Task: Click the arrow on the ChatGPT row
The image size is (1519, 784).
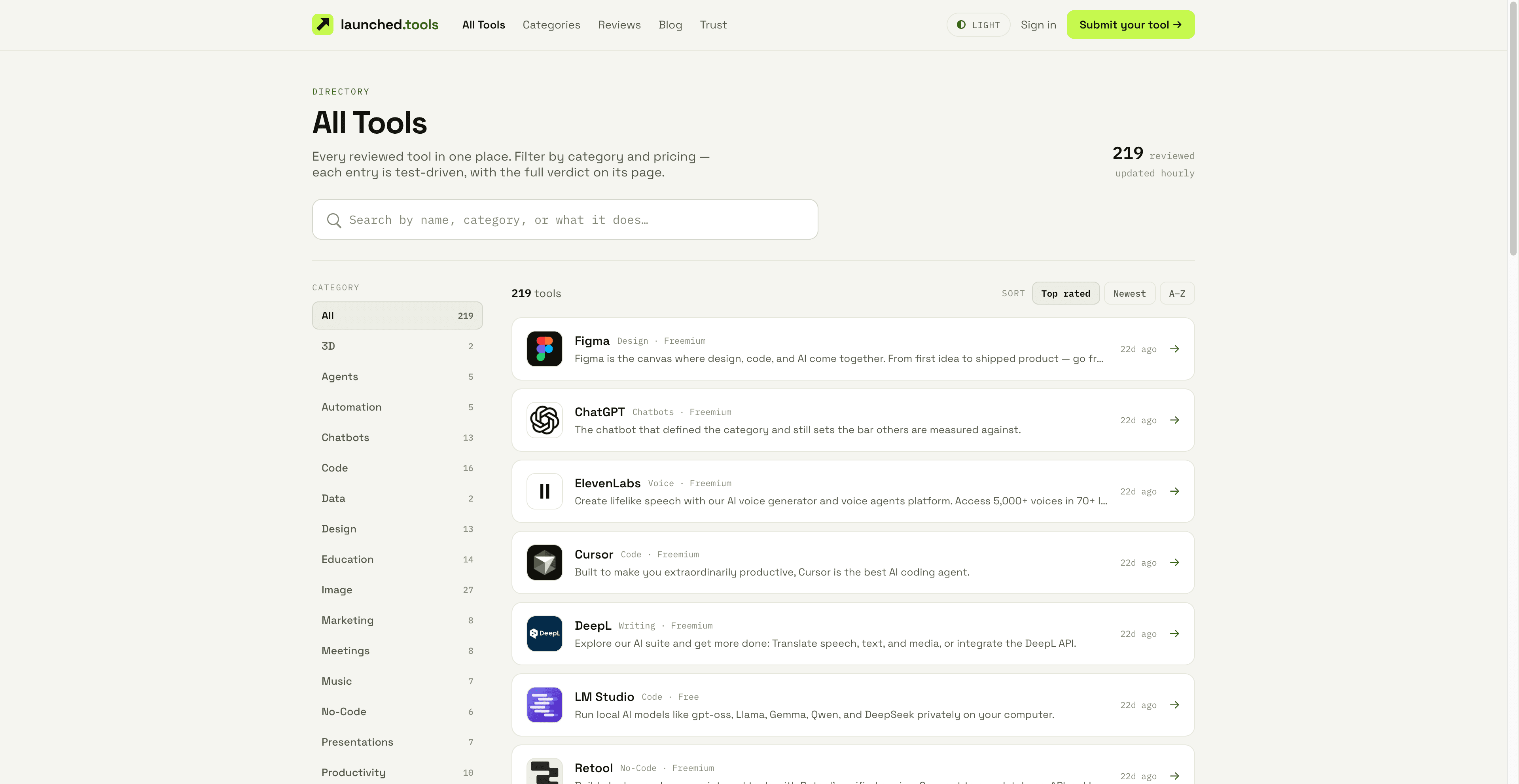Action: click(1174, 420)
